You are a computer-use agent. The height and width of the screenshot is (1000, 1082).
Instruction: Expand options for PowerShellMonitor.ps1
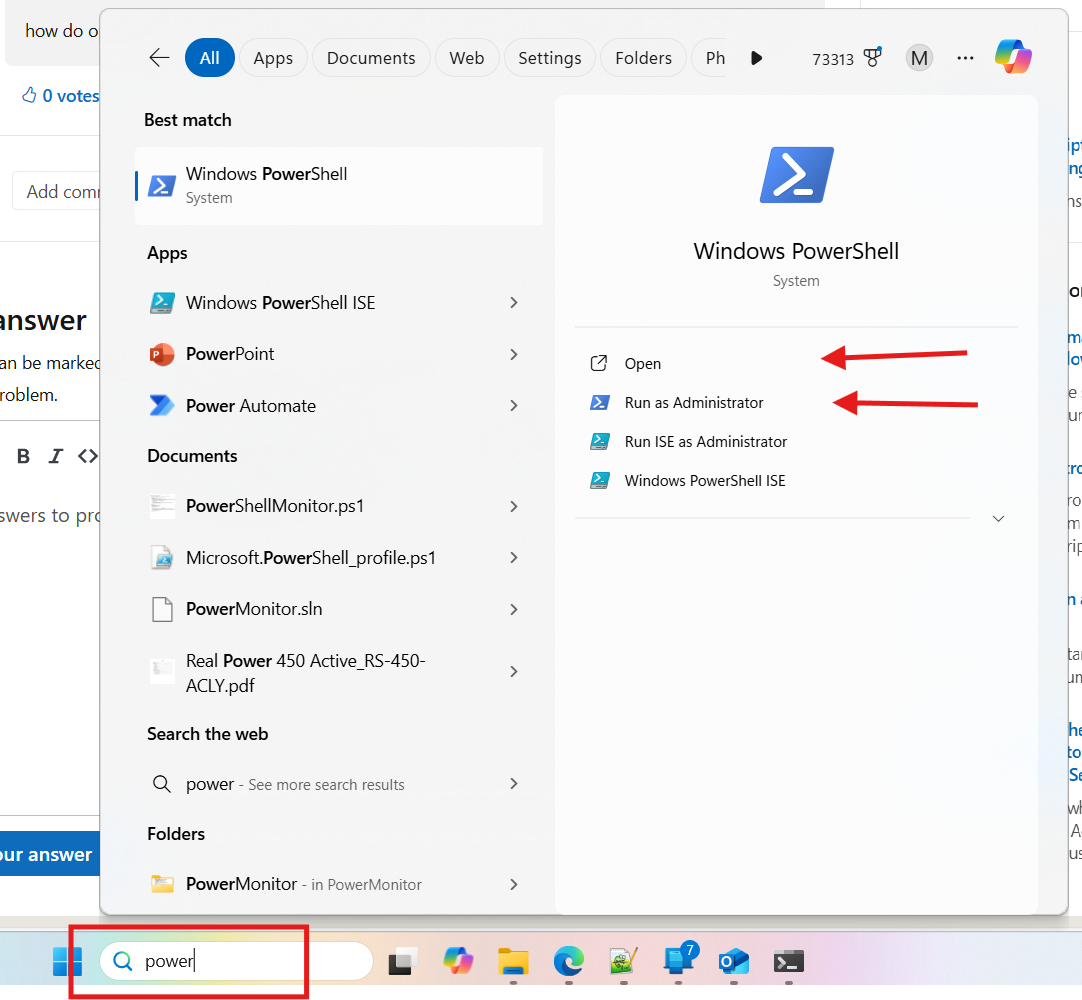(x=513, y=506)
